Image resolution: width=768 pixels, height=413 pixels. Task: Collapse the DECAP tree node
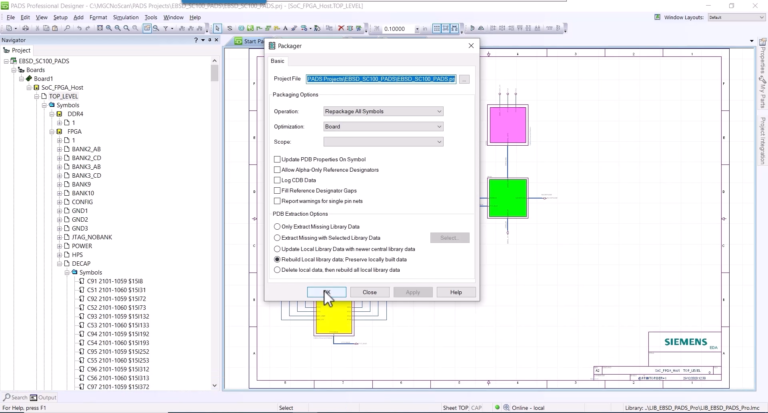59,264
